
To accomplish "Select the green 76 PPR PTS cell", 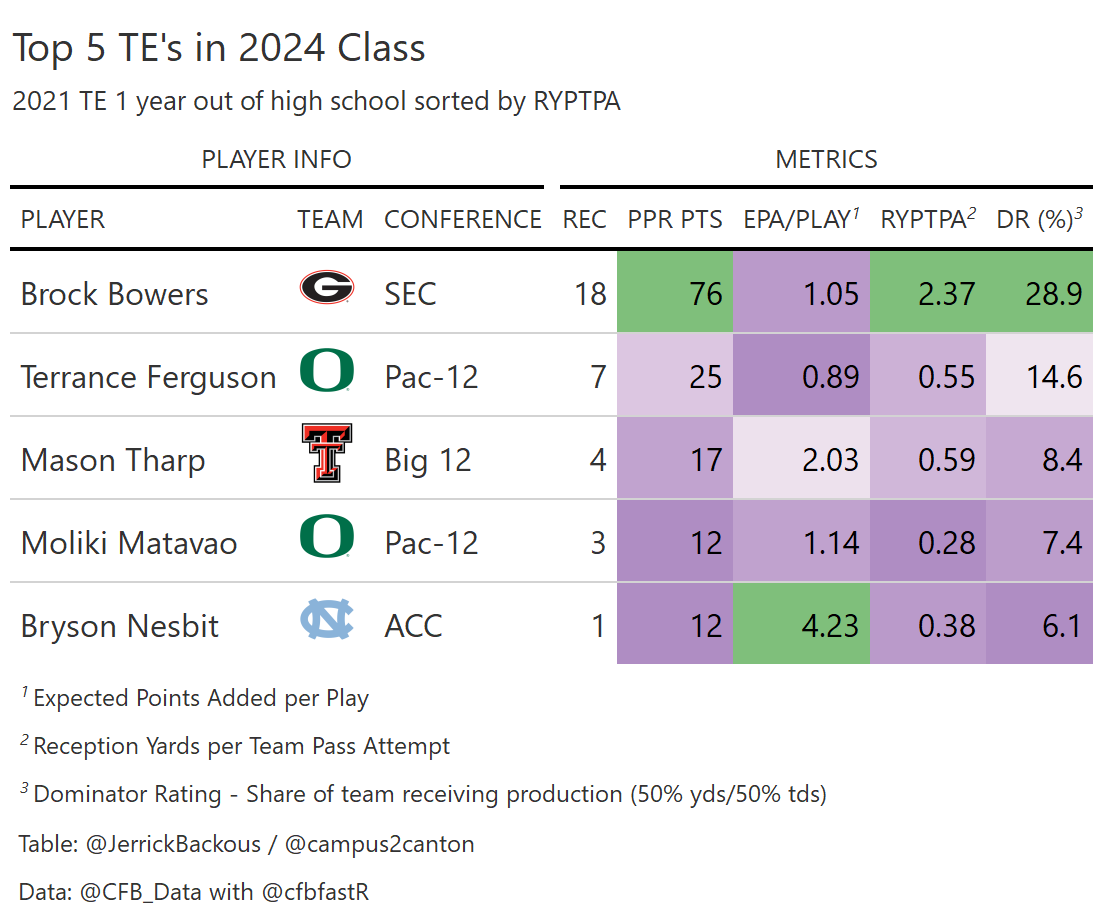I will point(676,292).
